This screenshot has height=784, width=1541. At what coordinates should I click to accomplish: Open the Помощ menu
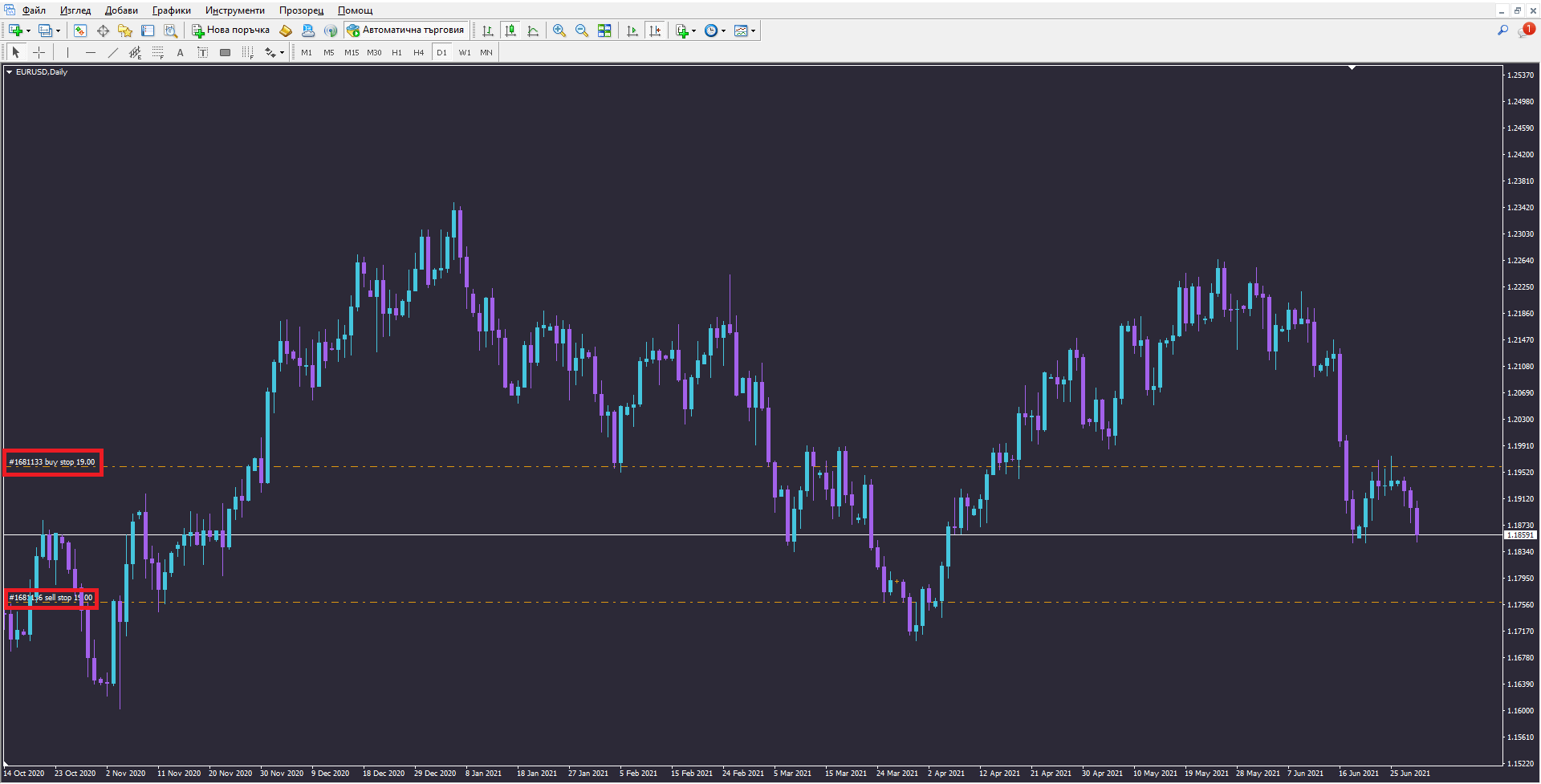point(355,10)
